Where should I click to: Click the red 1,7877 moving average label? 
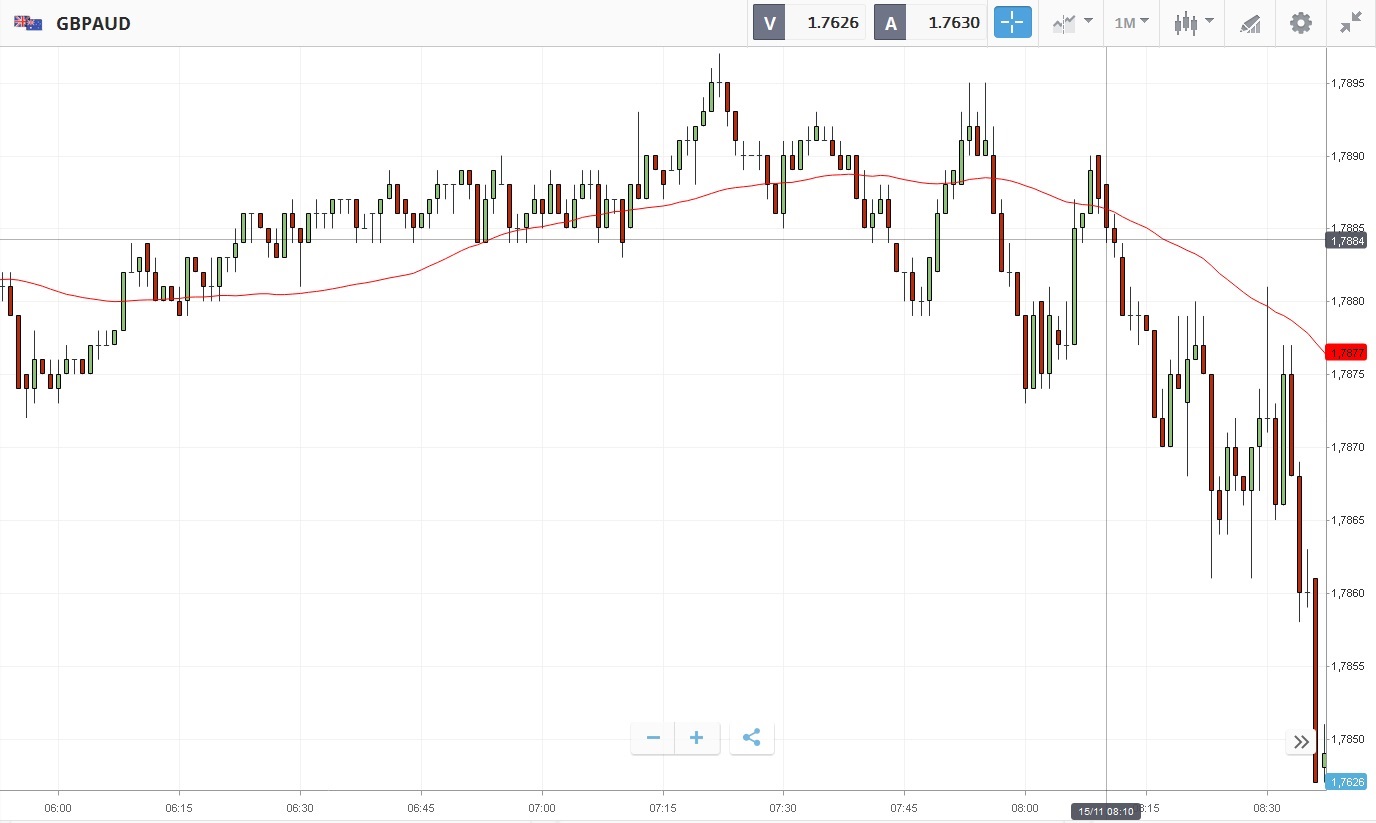[1347, 352]
